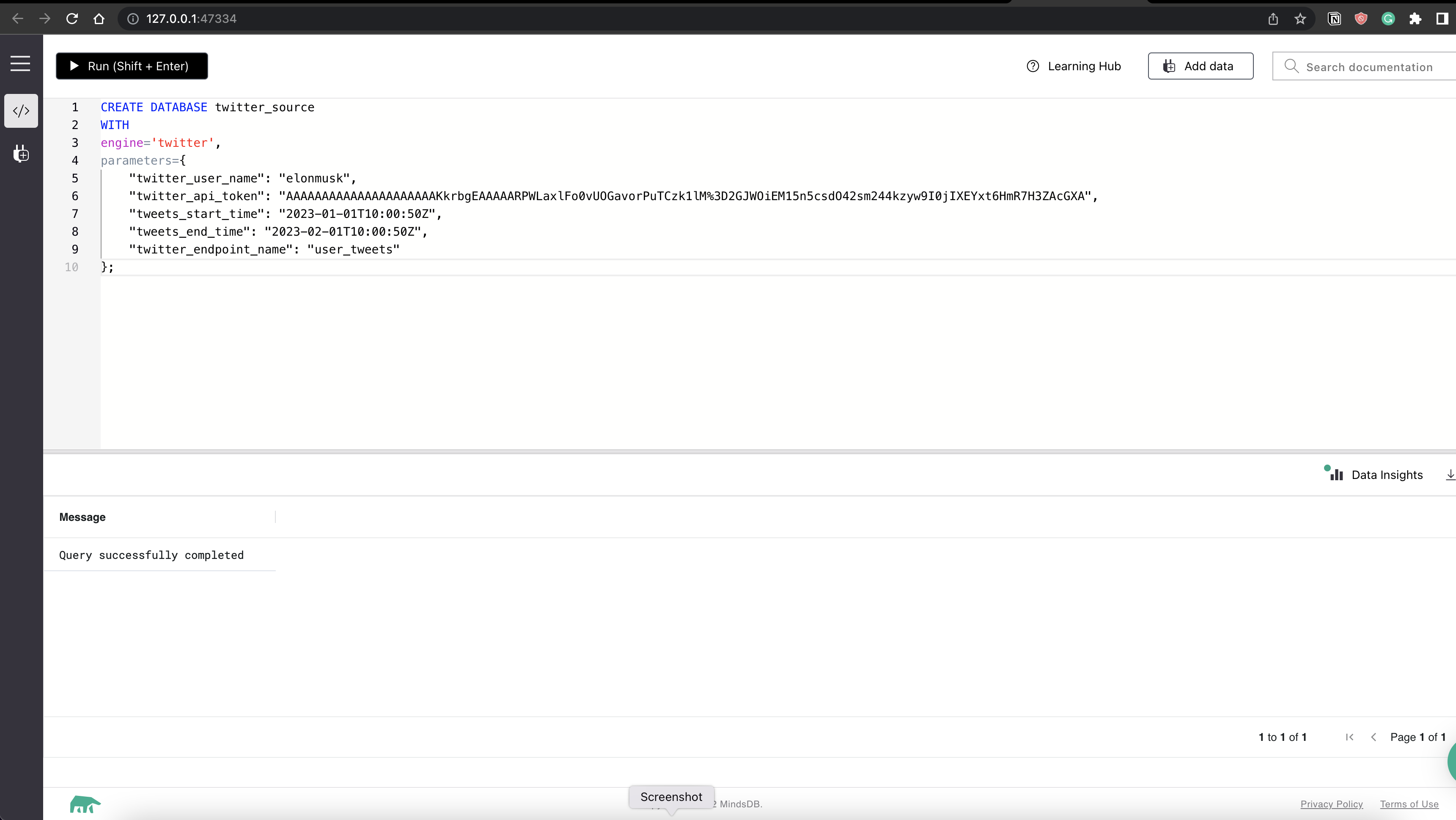Screen dimensions: 1456x820
Task: Open the Add data dialog
Action: pyautogui.click(x=1200, y=66)
